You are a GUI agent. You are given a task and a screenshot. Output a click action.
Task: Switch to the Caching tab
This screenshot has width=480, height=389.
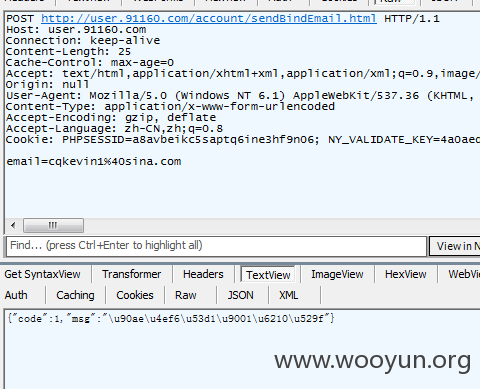click(x=75, y=295)
